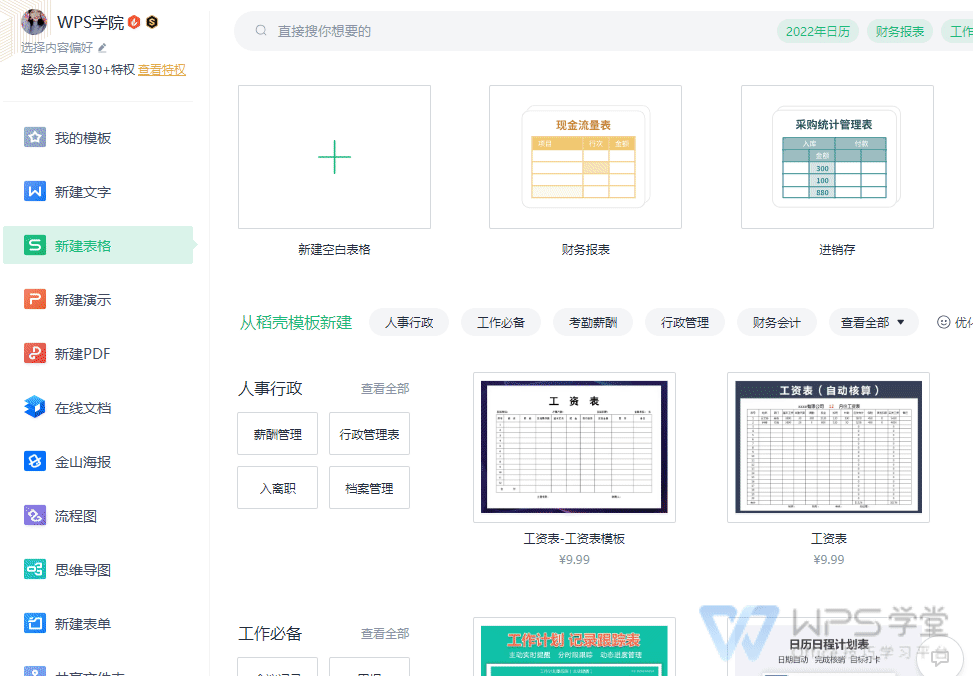Open the 进销存 purchase statistics card
The height and width of the screenshot is (676, 973).
[x=837, y=157]
